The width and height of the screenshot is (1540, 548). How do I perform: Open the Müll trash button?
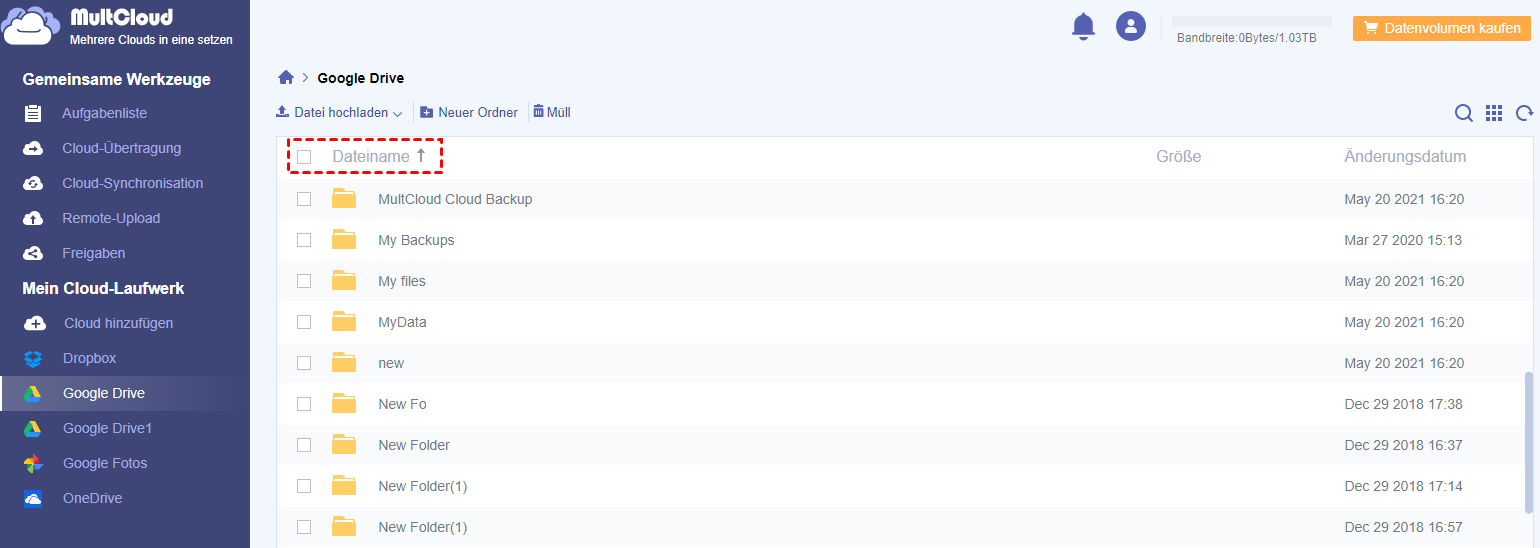(552, 112)
